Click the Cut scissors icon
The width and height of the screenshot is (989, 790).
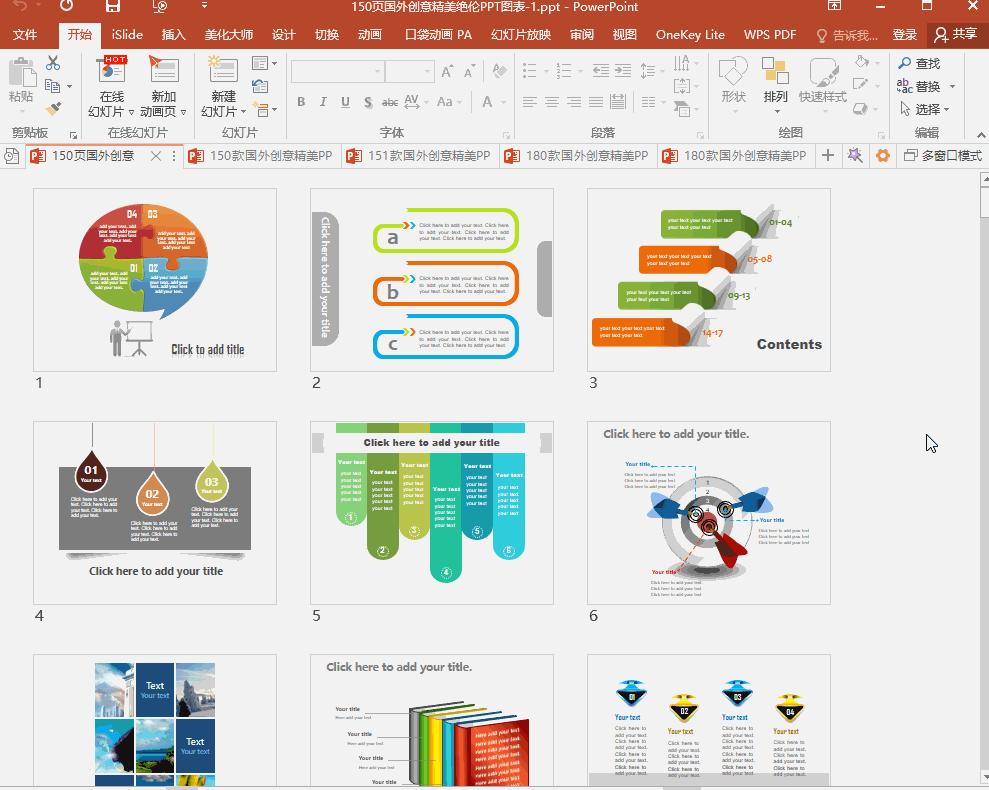coord(53,63)
